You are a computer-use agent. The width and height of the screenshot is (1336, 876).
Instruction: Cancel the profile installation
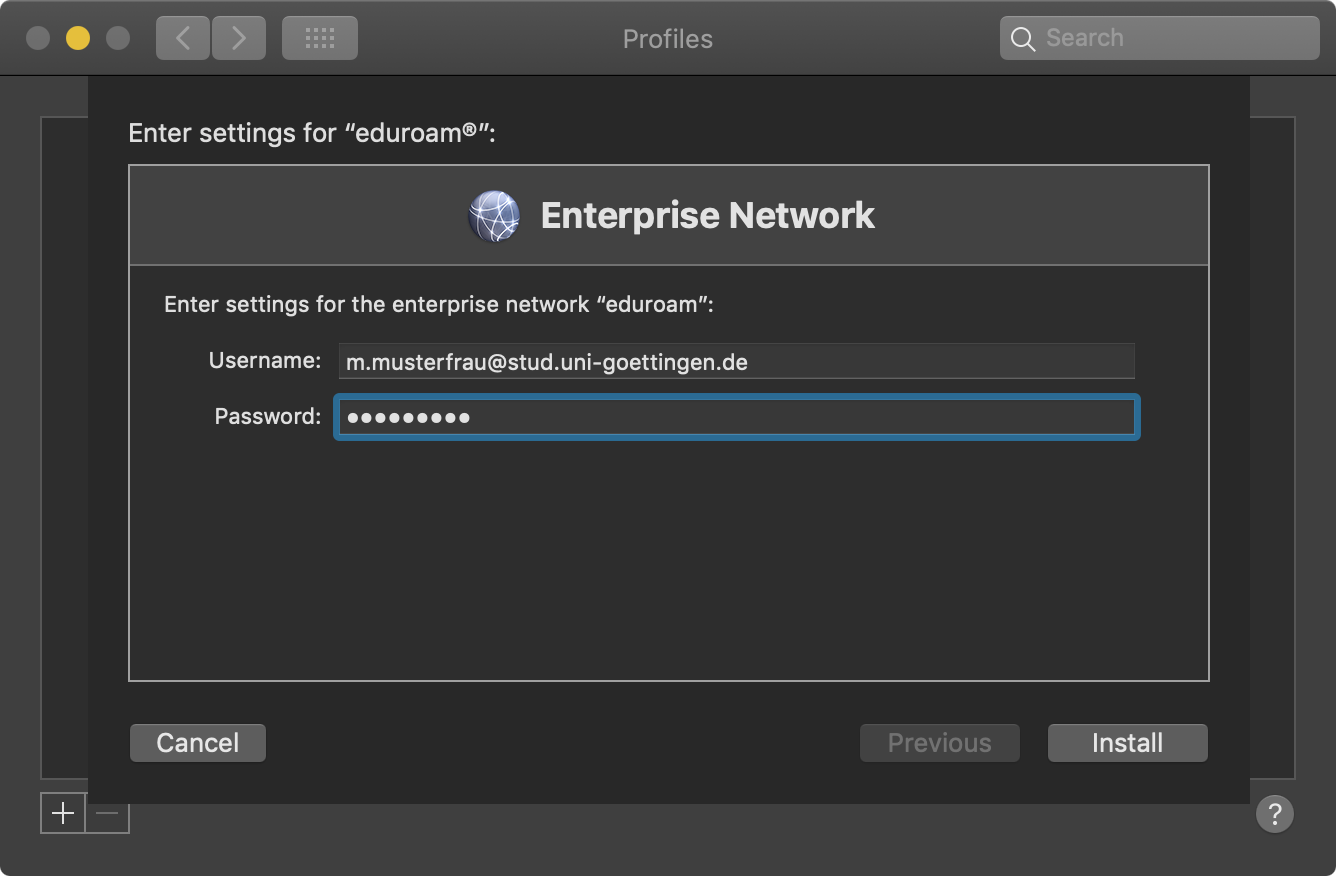[x=198, y=743]
